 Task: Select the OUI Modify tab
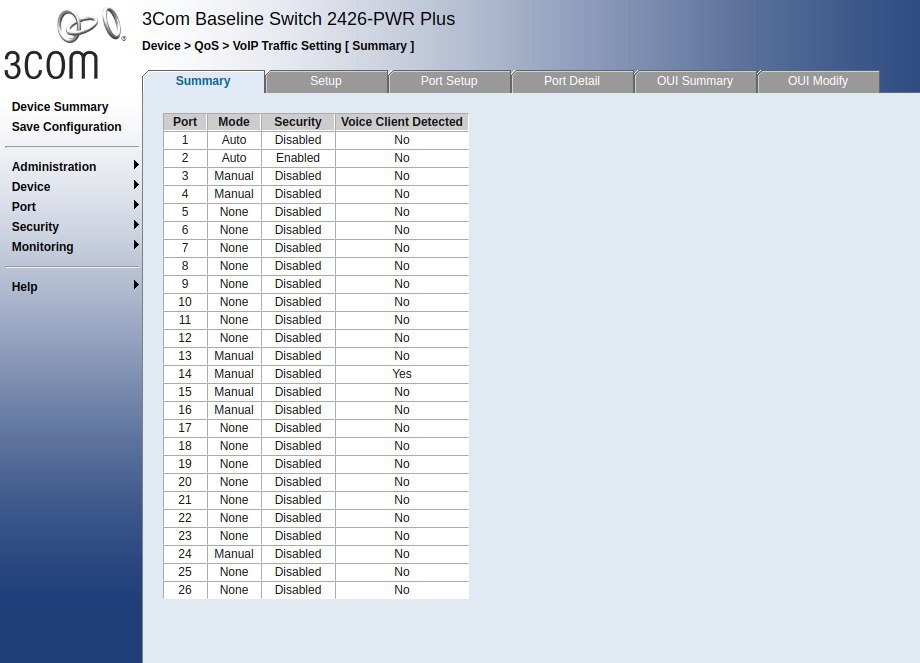[817, 81]
